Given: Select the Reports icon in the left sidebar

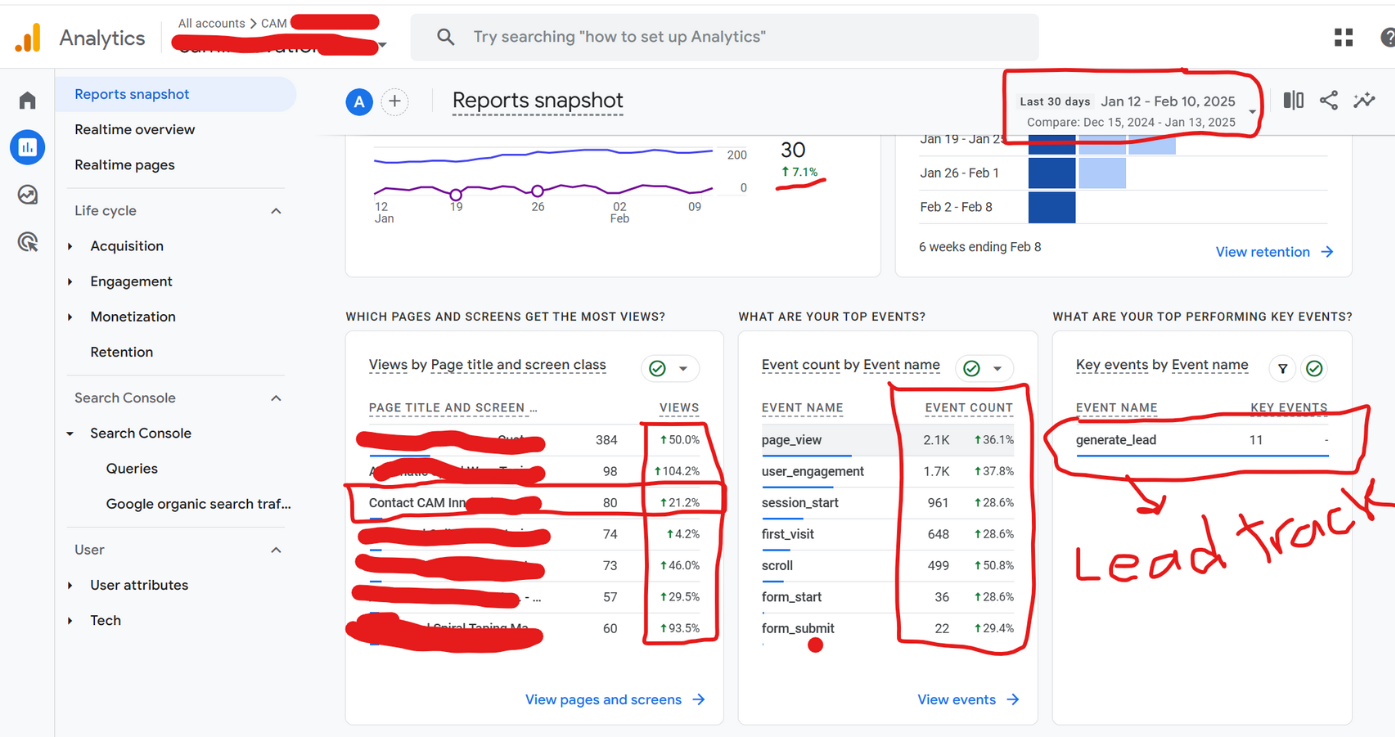Looking at the screenshot, I should click(x=27, y=147).
